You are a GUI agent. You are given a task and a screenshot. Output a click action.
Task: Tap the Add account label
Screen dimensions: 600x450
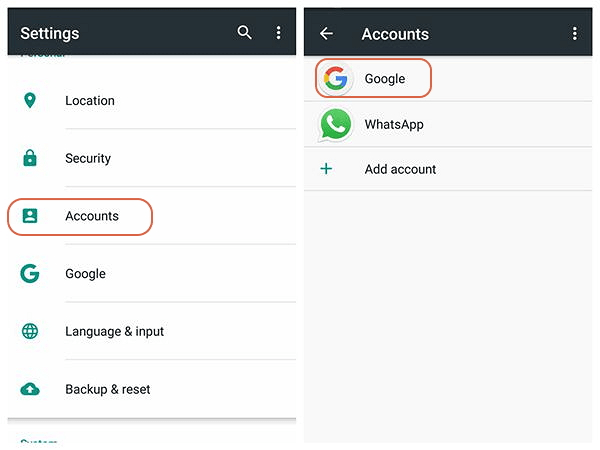(400, 169)
